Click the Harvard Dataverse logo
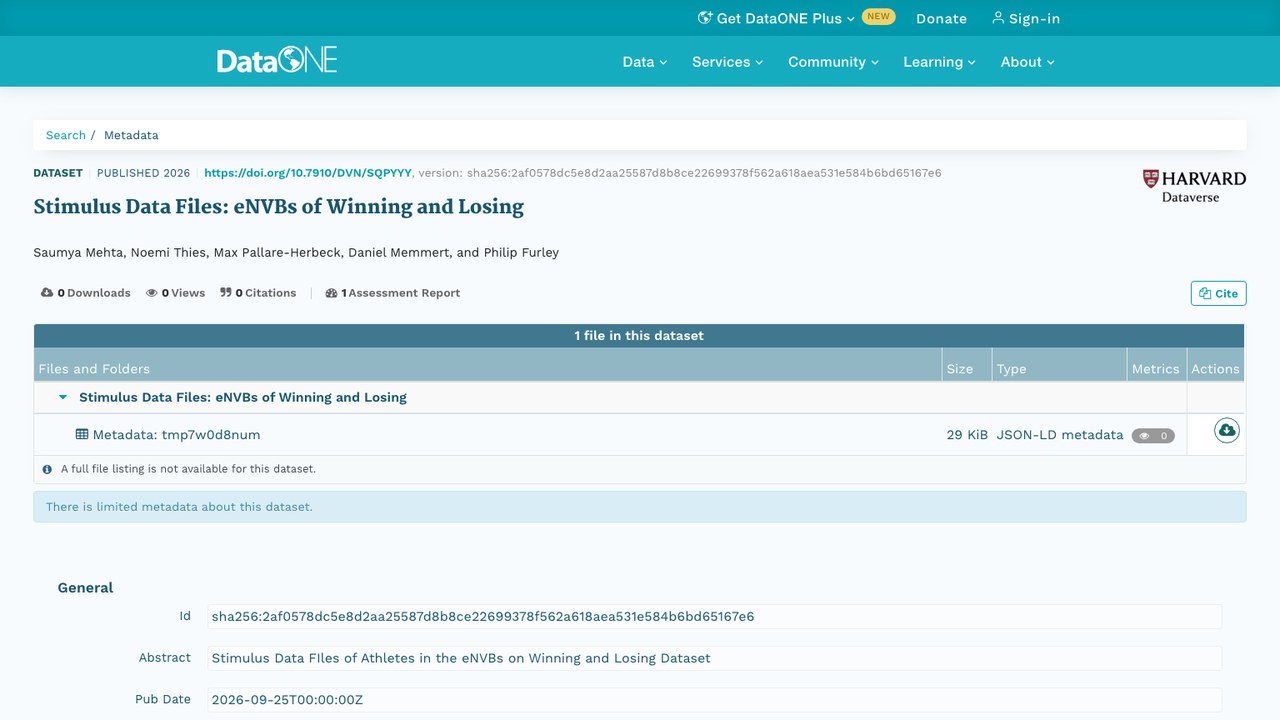This screenshot has width=1280, height=720. (x=1194, y=186)
